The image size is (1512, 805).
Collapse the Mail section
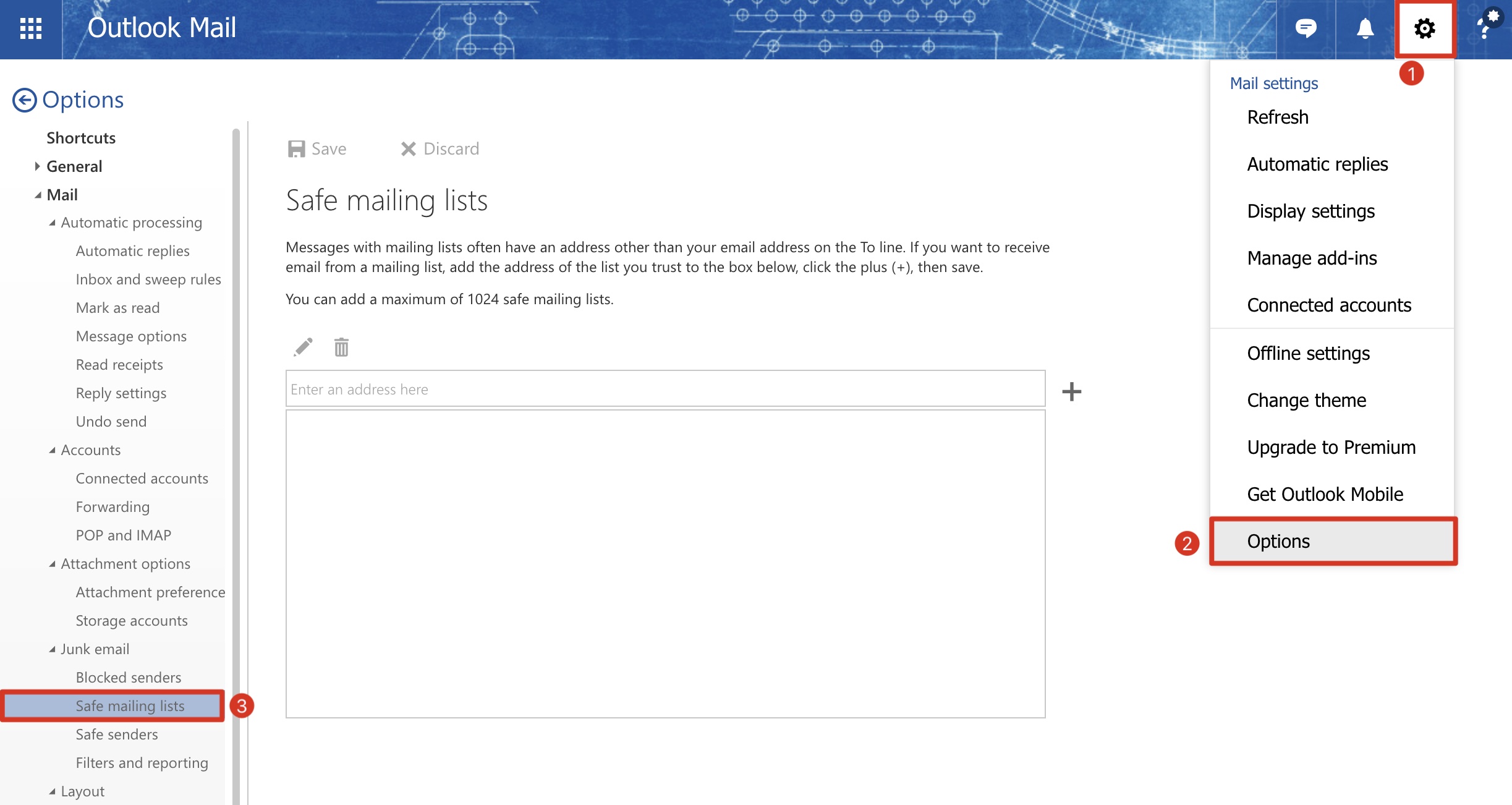(x=38, y=195)
